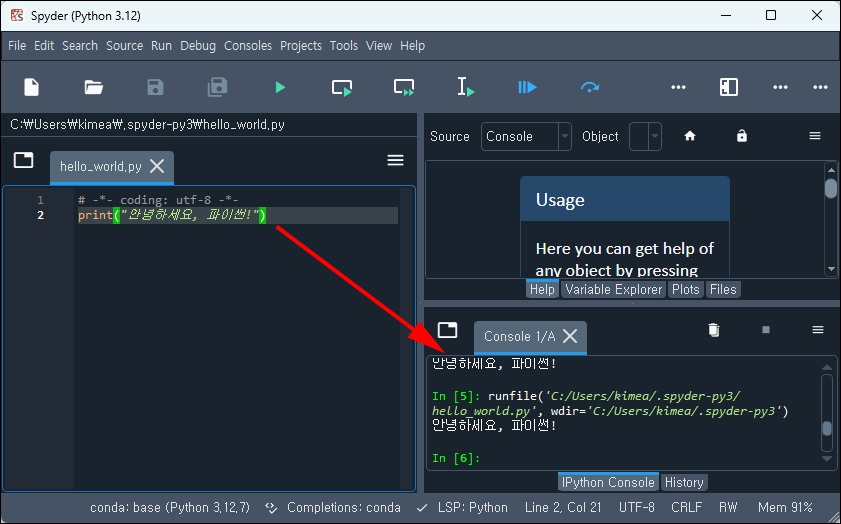This screenshot has height=524, width=841.
Task: Open the View menu
Action: [x=379, y=46]
